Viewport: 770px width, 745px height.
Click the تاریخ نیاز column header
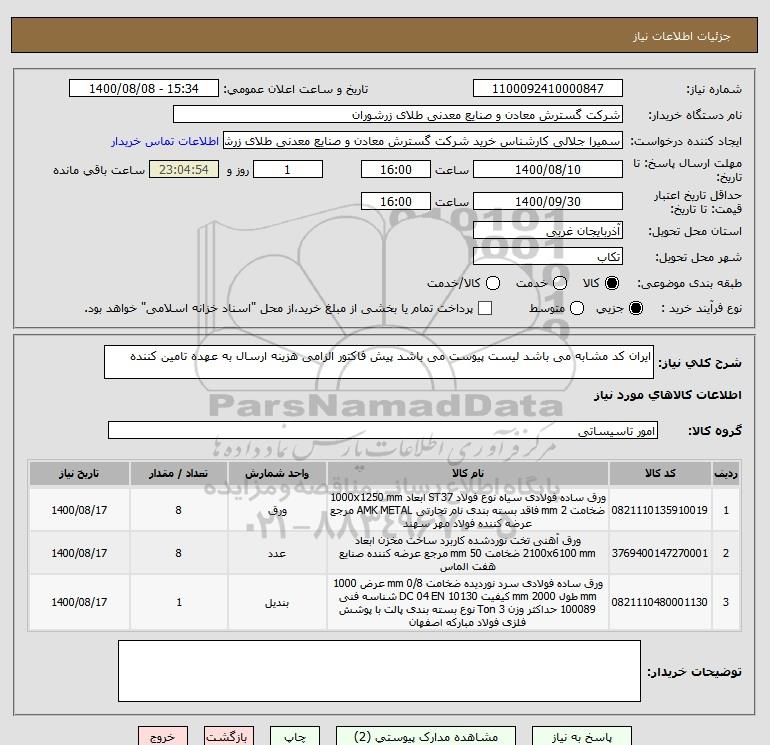(x=79, y=473)
